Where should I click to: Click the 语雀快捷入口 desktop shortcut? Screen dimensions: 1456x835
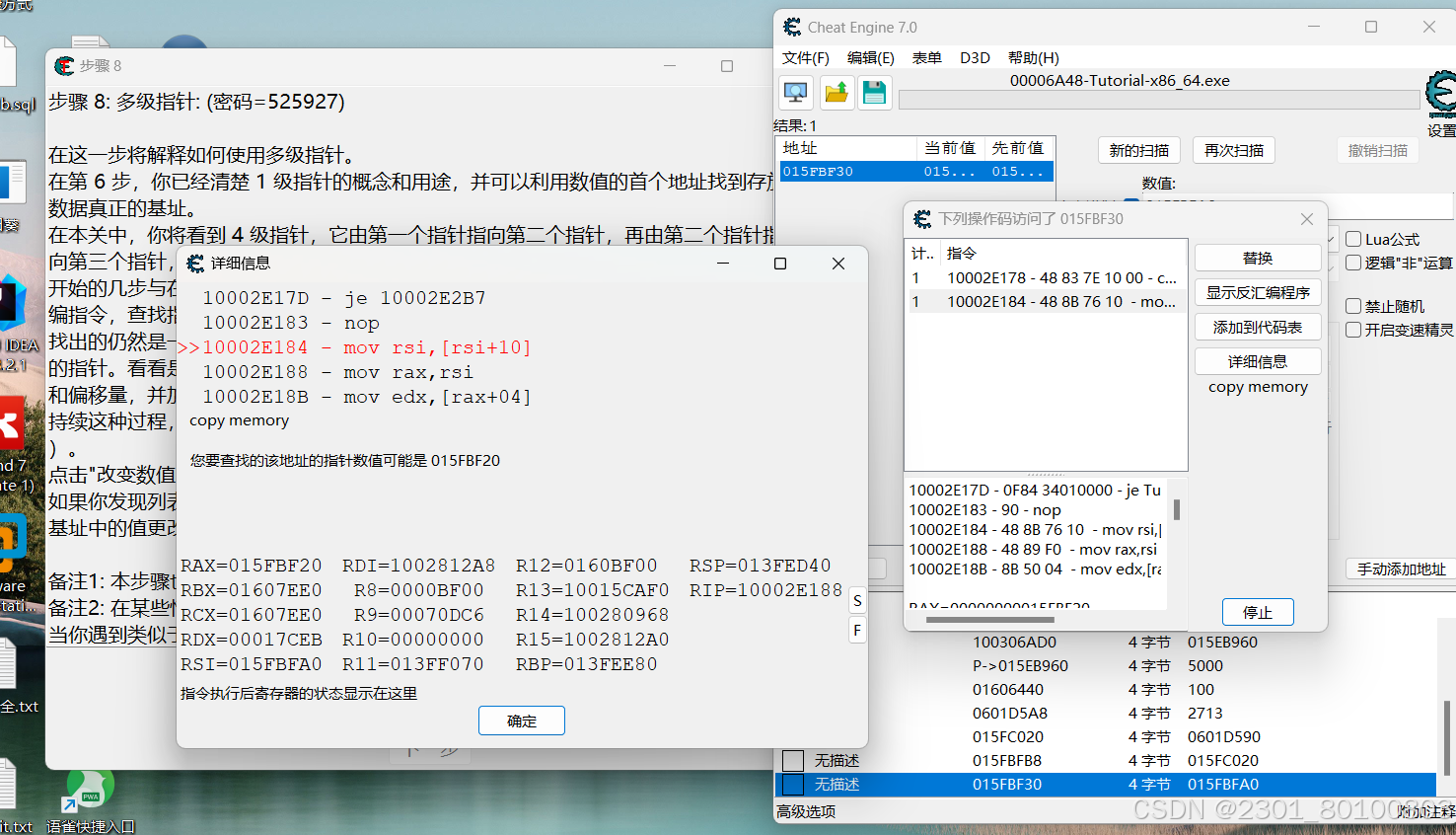[x=90, y=800]
